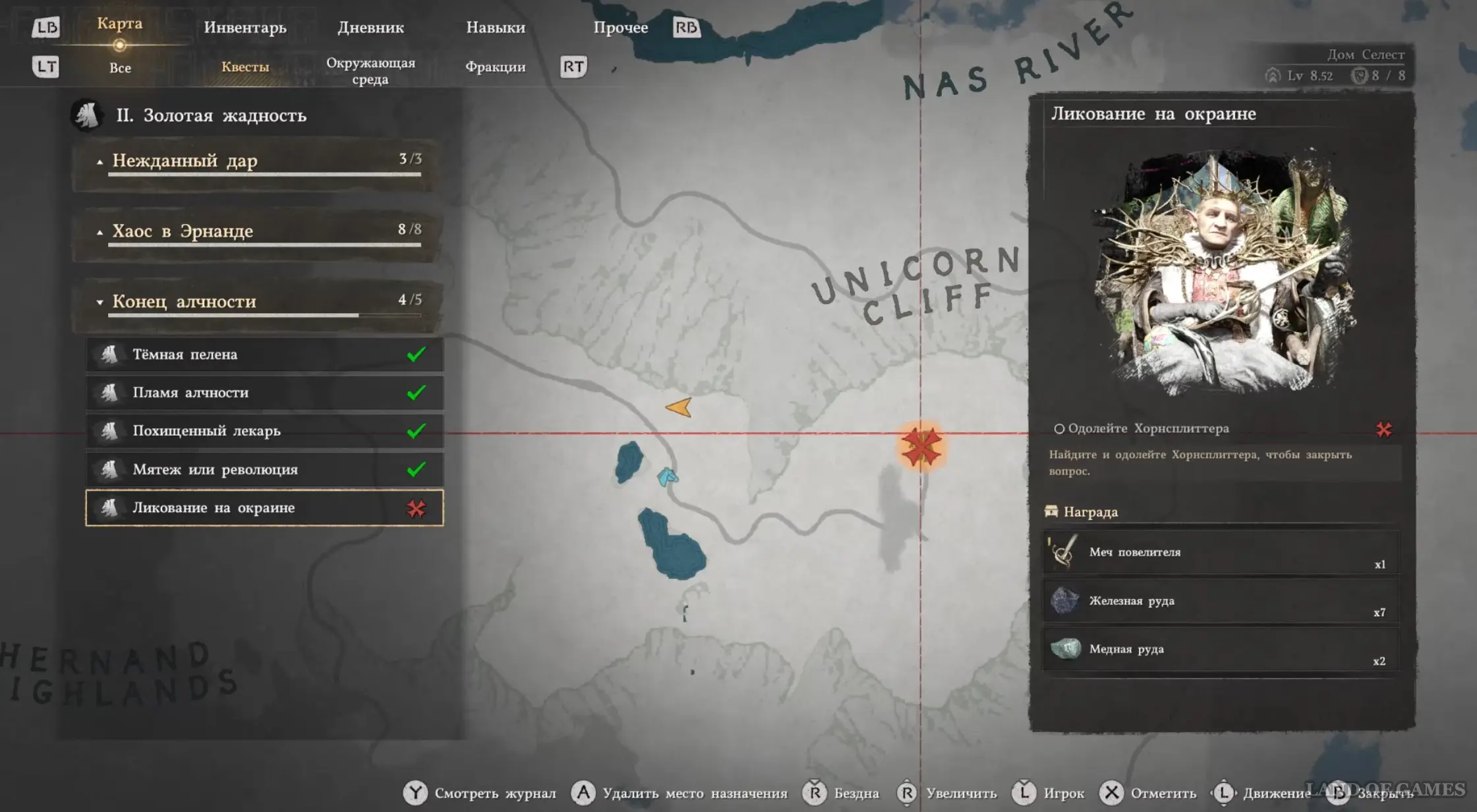The height and width of the screenshot is (812, 1477).
Task: Click the RT trigger icon
Action: (x=573, y=67)
